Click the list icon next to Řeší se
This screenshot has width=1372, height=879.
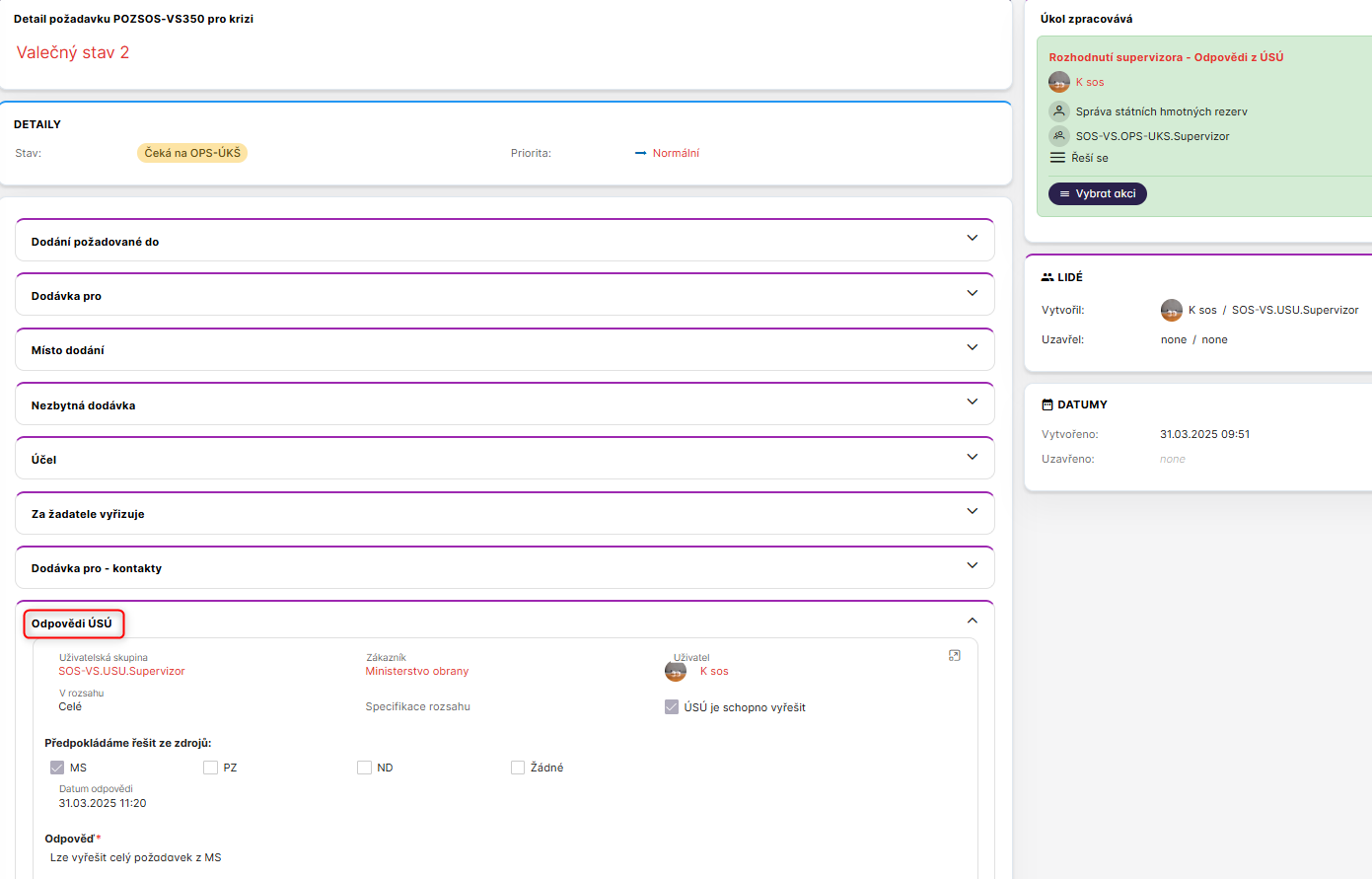coord(1057,158)
